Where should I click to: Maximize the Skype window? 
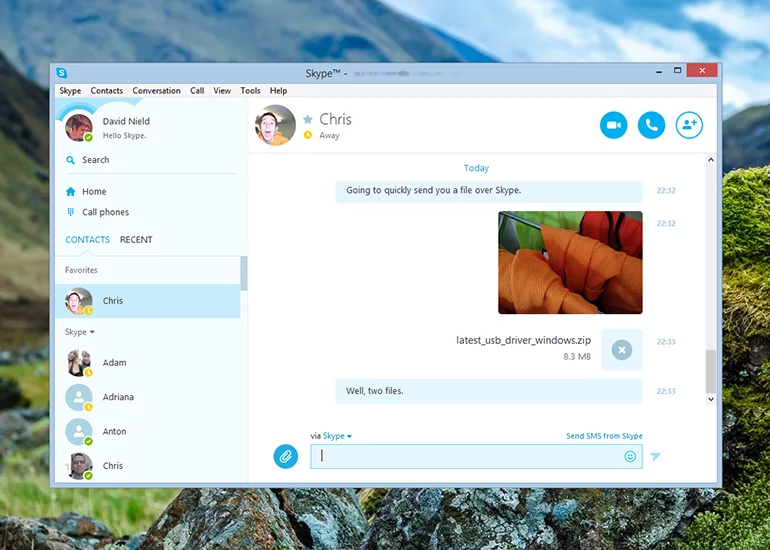(x=678, y=71)
